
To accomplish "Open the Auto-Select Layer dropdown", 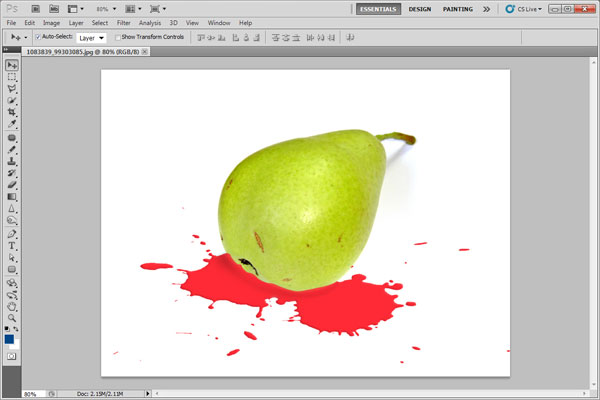I will 91,37.
